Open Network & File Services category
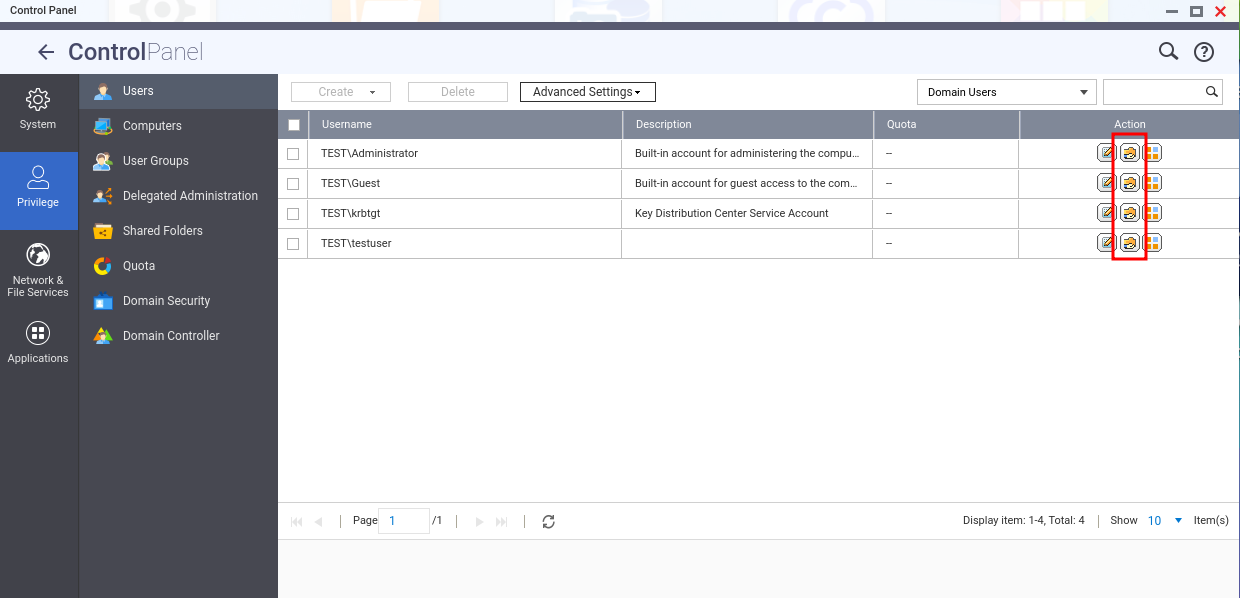This screenshot has width=1240, height=598. coord(38,269)
